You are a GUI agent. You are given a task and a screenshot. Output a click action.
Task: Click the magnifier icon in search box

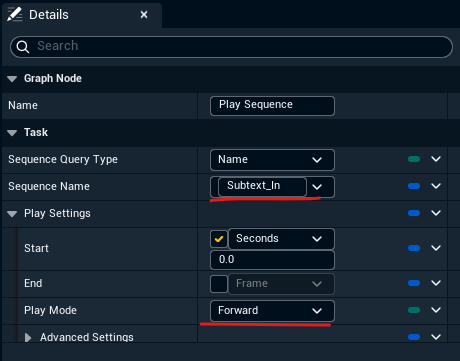click(x=23, y=47)
